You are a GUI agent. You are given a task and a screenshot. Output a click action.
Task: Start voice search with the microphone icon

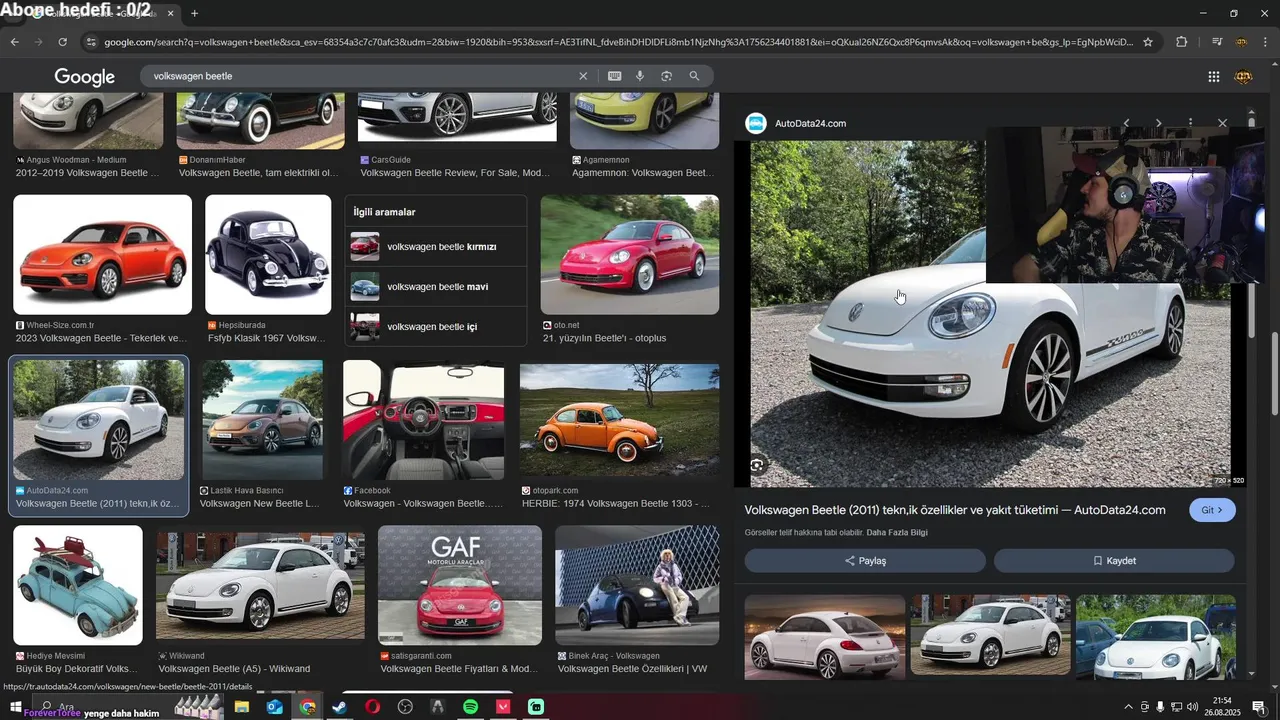coord(640,76)
